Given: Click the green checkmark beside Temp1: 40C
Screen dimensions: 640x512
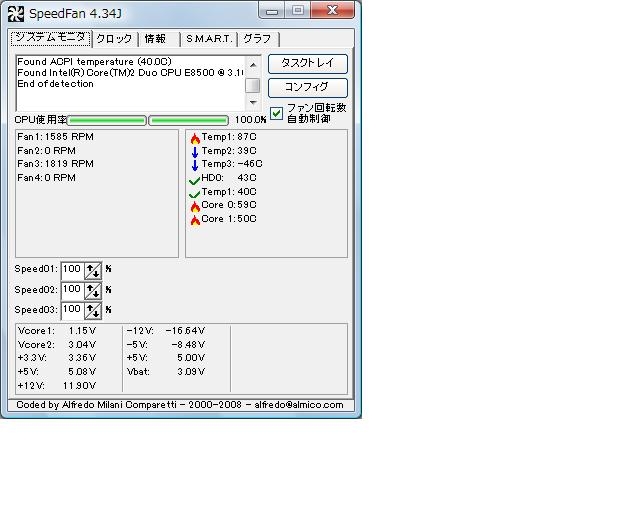Looking at the screenshot, I should (x=195, y=193).
